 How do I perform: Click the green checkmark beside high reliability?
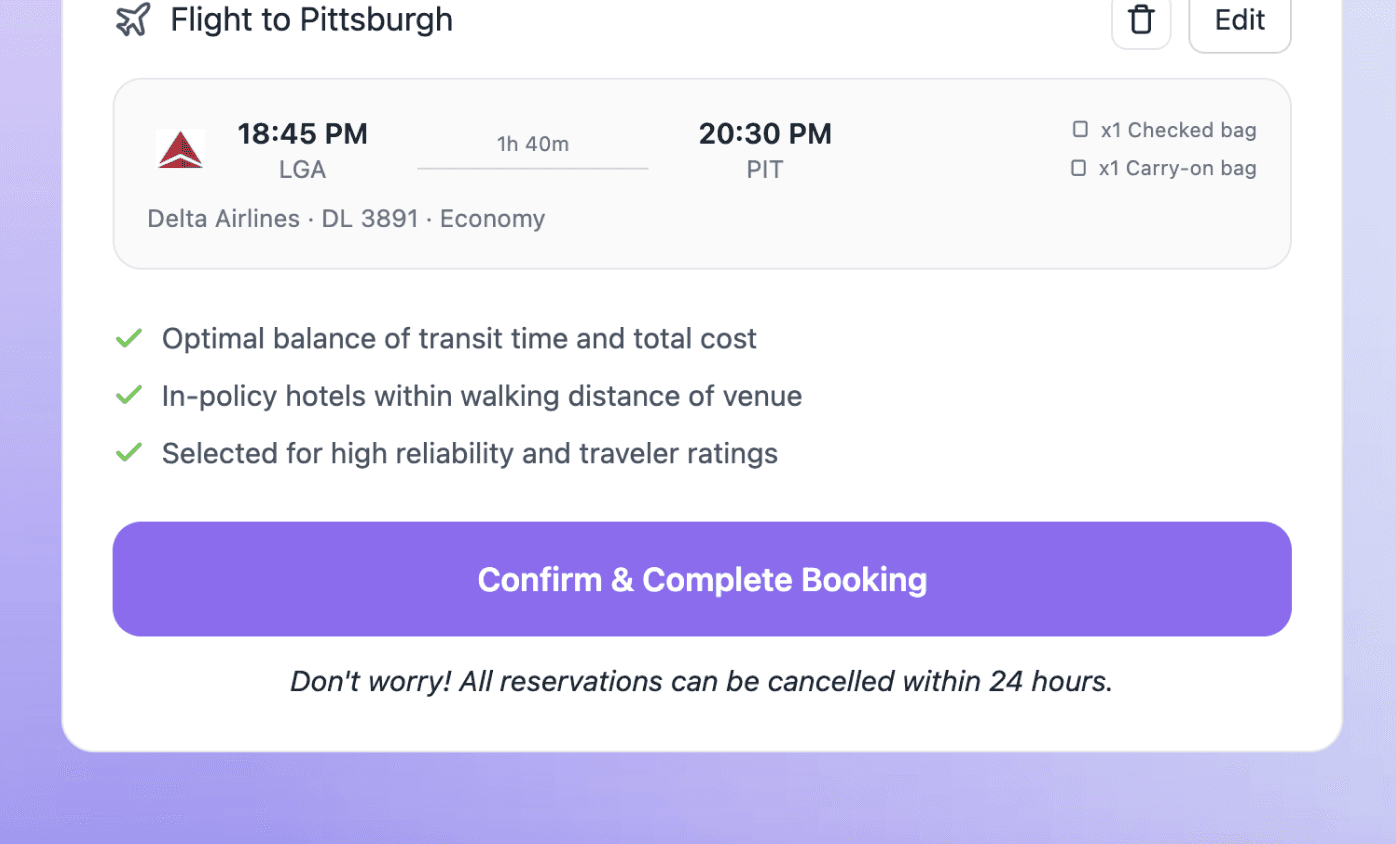129,453
